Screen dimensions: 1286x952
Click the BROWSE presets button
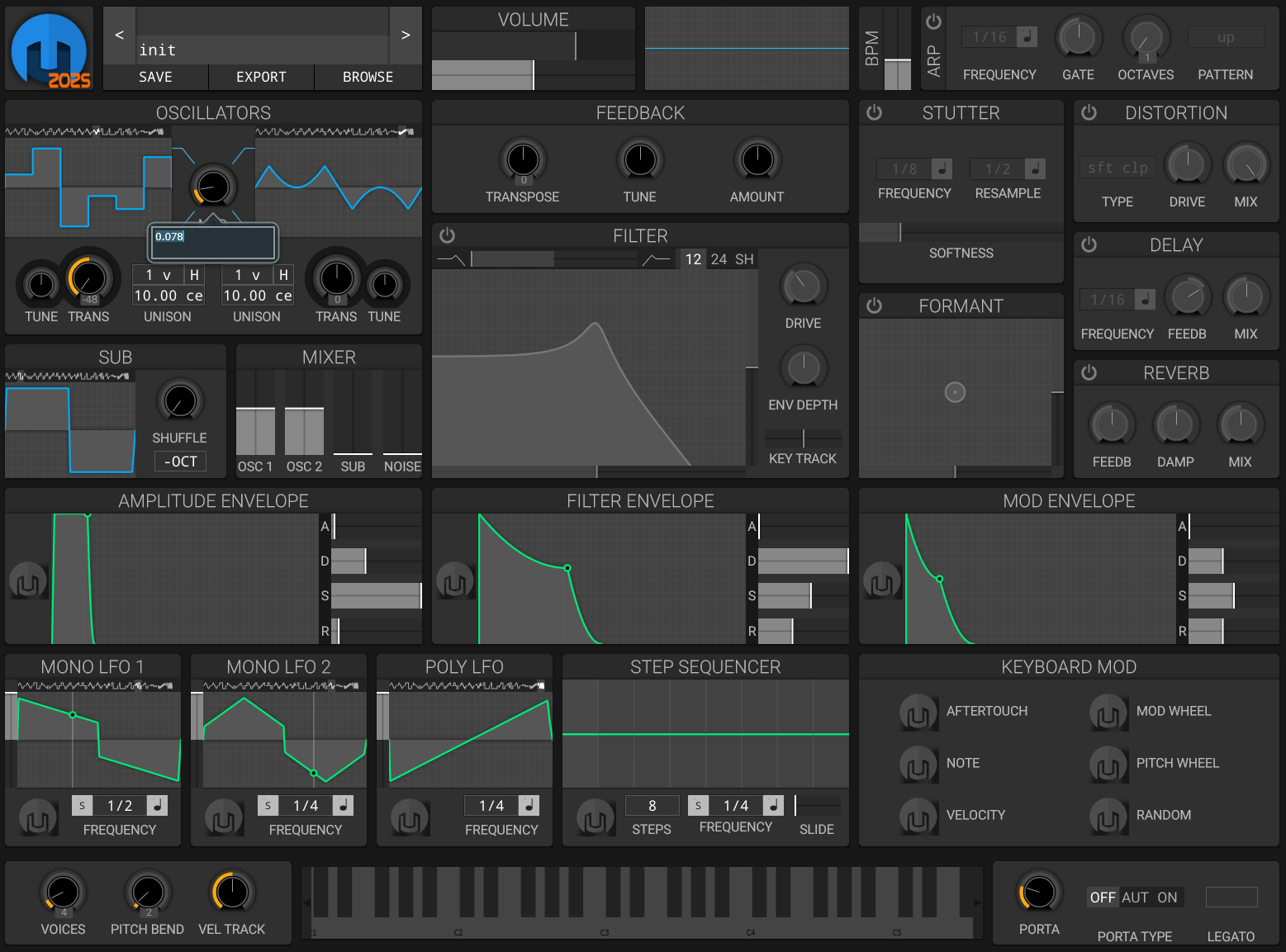[x=368, y=77]
